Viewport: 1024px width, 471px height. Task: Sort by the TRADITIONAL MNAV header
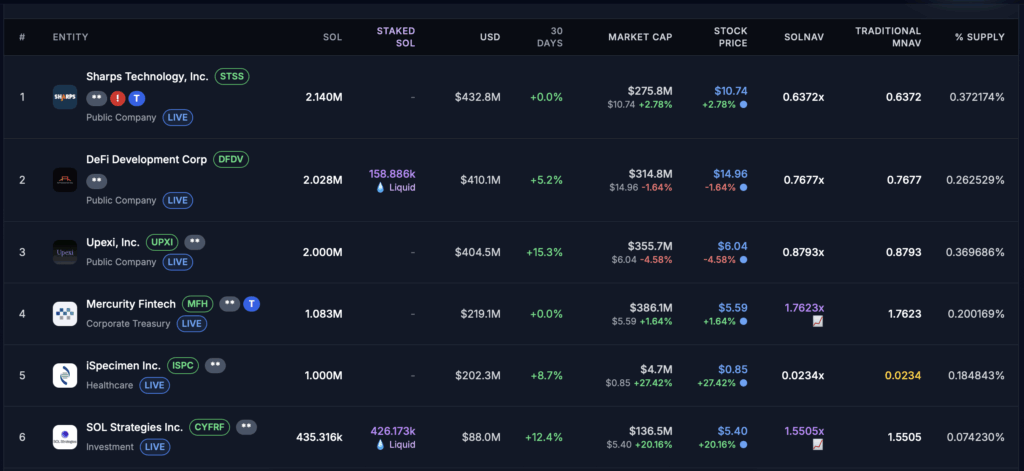[x=888, y=37]
